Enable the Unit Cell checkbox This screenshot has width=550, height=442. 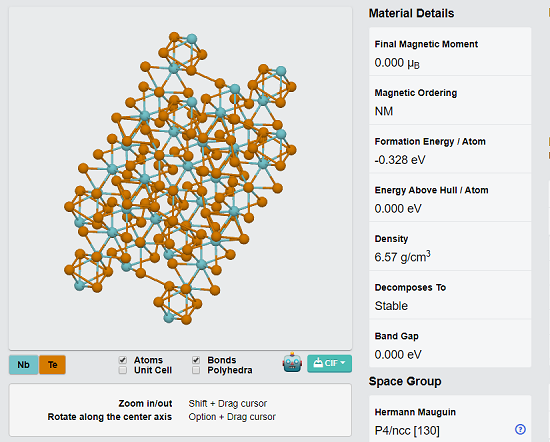point(123,370)
